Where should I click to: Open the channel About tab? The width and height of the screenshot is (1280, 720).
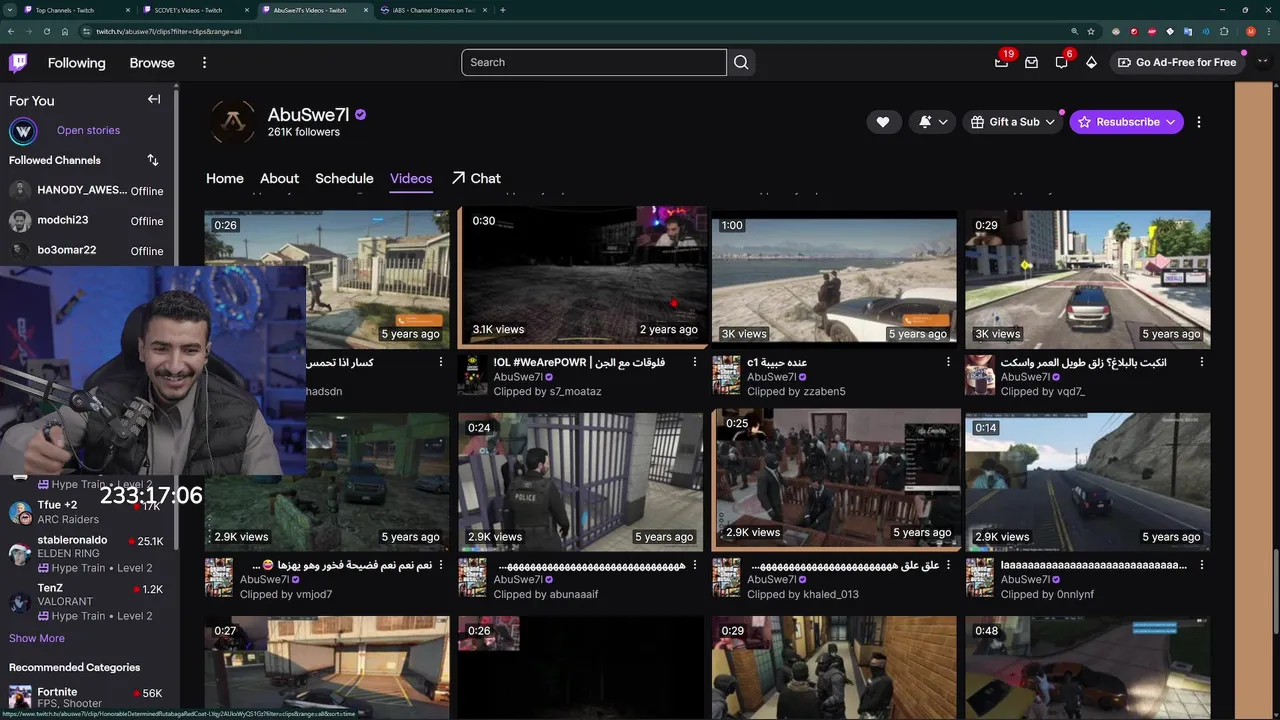pos(279,178)
